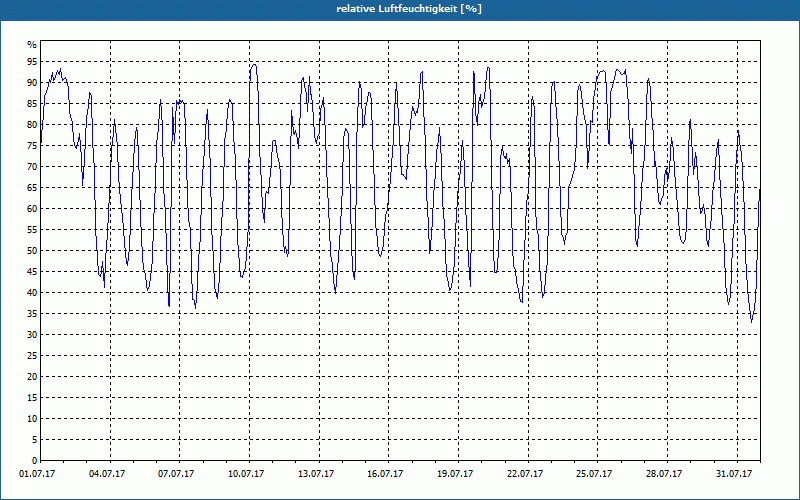
Task: Click the date label 07.07.17
Action: click(176, 474)
